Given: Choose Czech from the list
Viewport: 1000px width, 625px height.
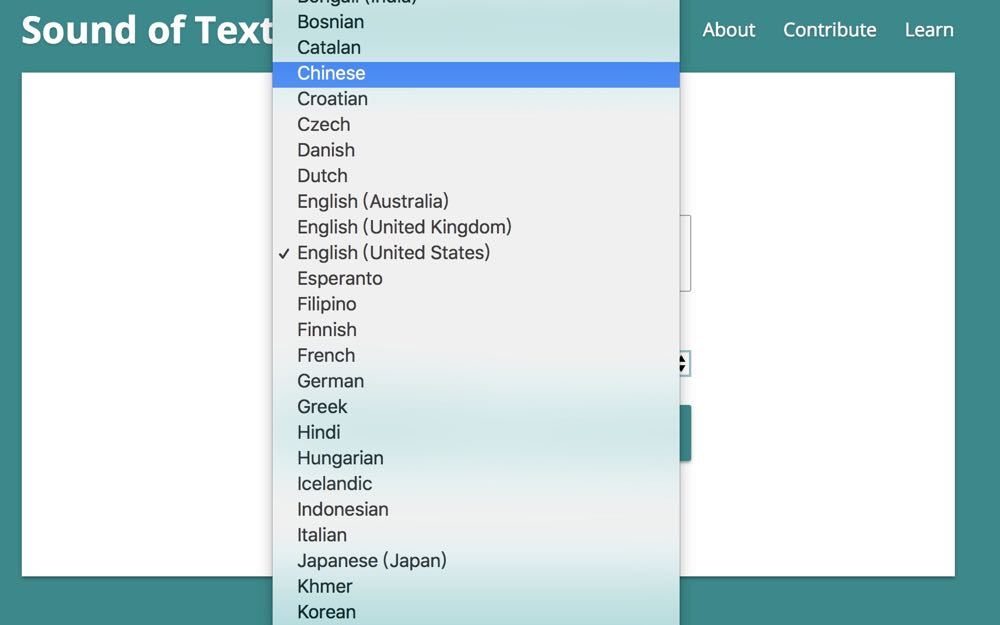Looking at the screenshot, I should (x=476, y=124).
